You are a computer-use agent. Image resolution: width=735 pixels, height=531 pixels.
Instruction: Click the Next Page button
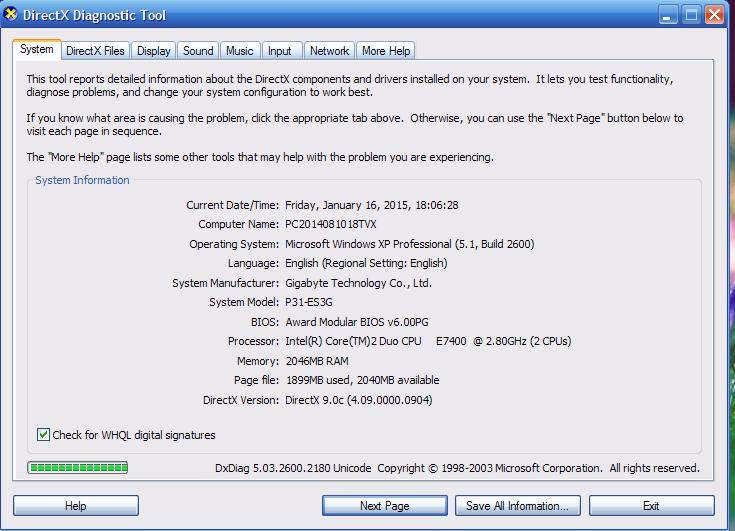[384, 506]
